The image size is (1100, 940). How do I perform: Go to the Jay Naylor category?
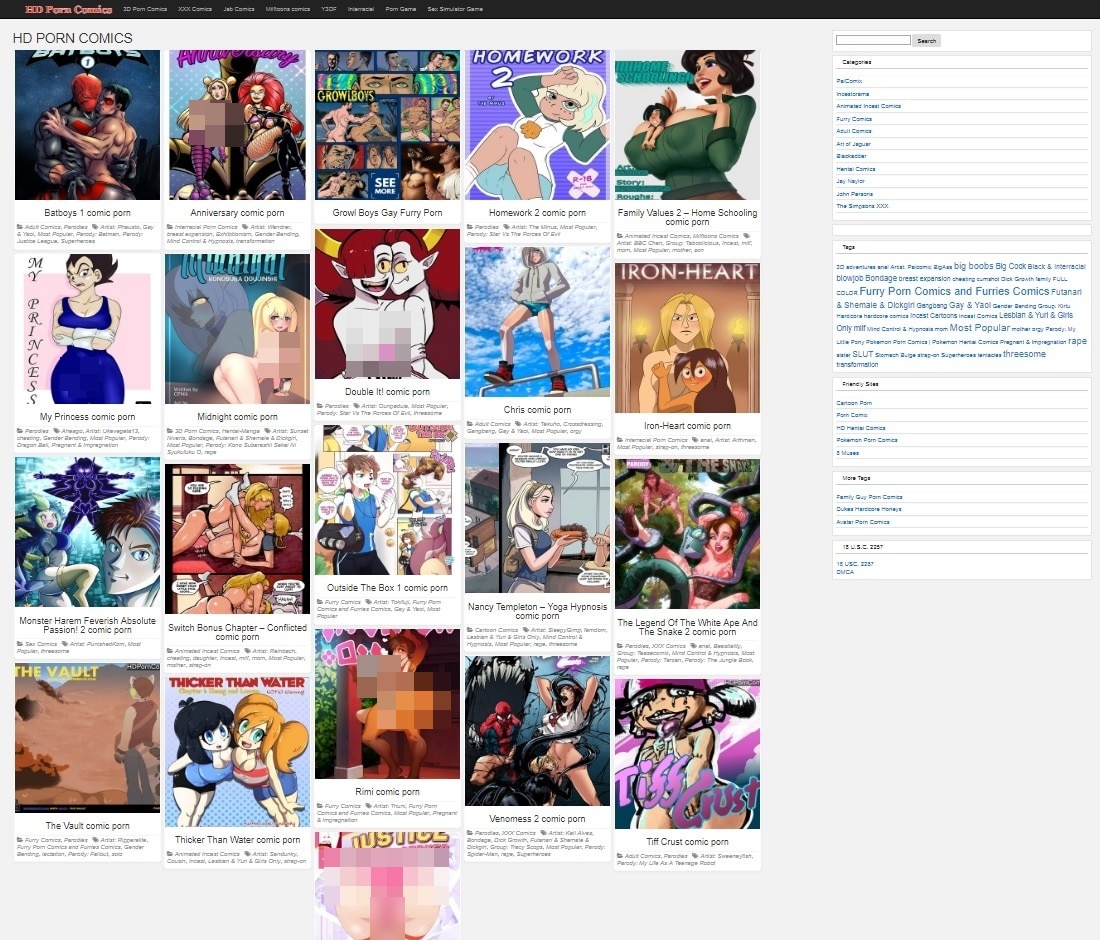[851, 181]
